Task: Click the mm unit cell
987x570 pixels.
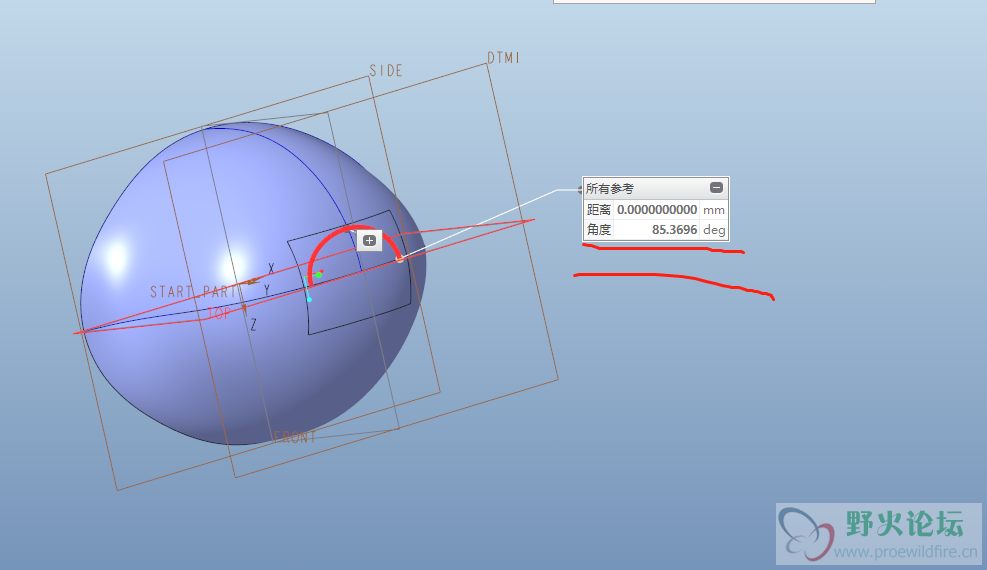Action: [x=713, y=210]
